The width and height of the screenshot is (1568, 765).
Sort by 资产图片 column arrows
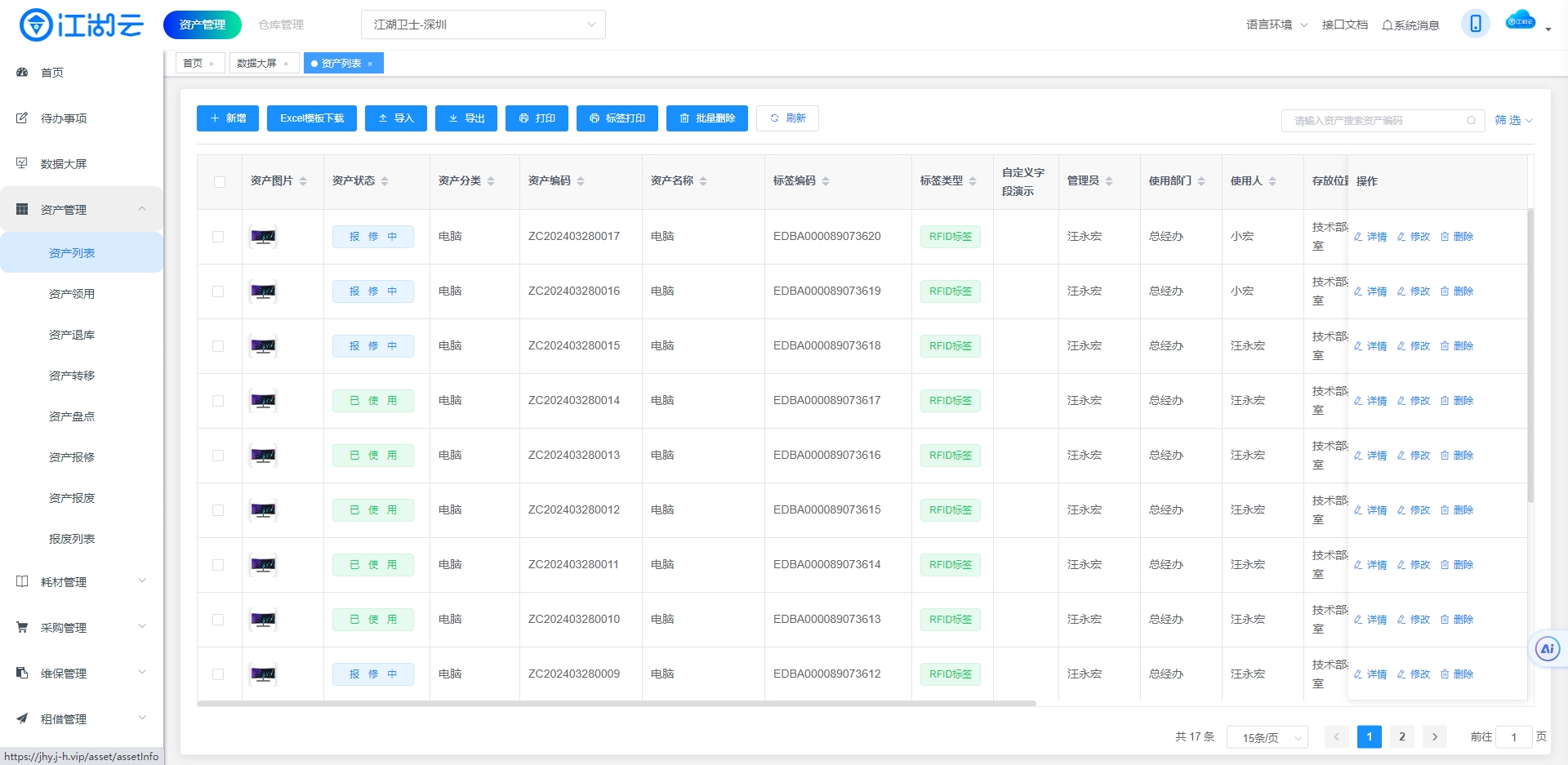(303, 181)
